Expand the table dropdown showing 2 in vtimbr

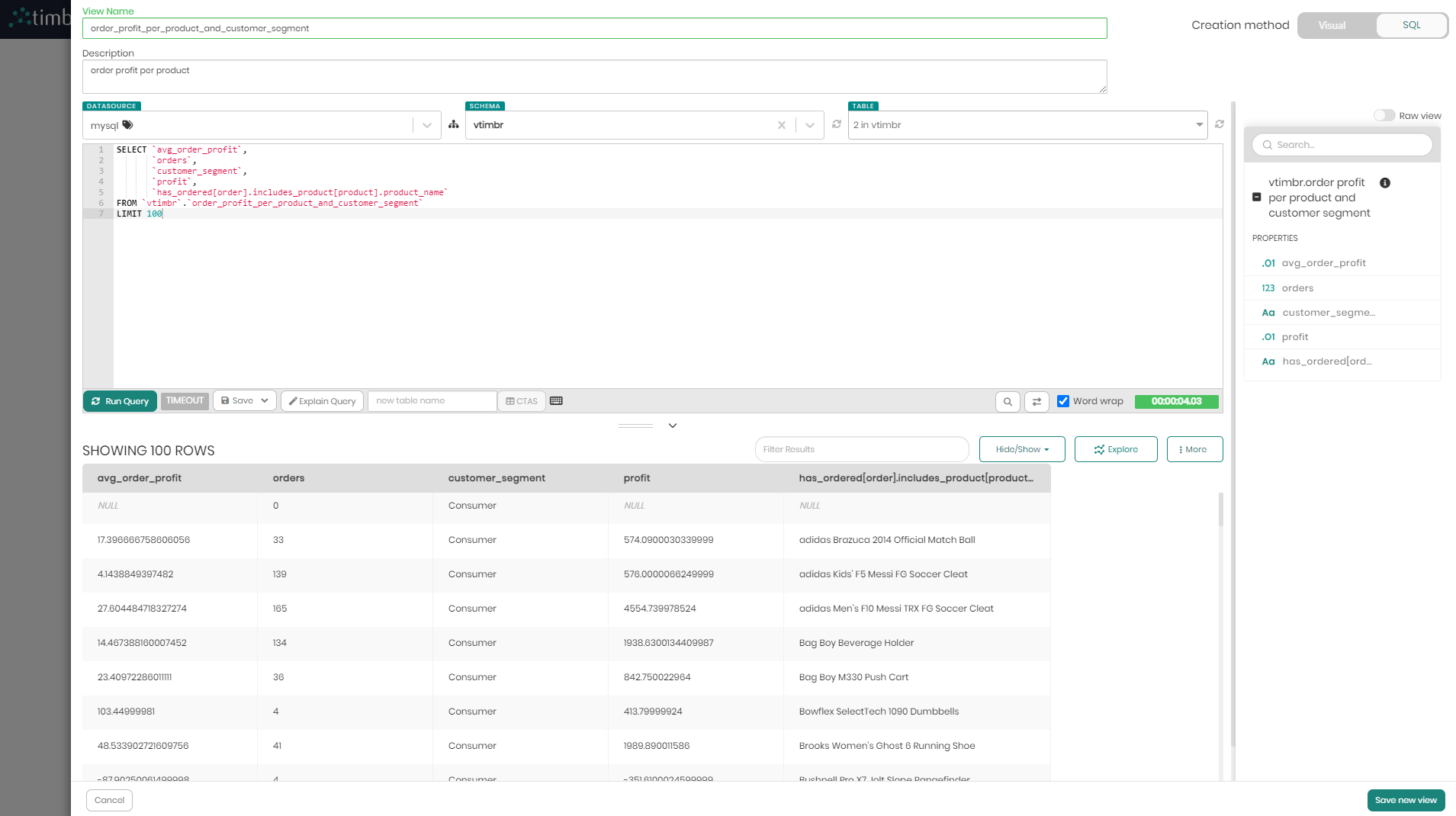[x=1200, y=124]
